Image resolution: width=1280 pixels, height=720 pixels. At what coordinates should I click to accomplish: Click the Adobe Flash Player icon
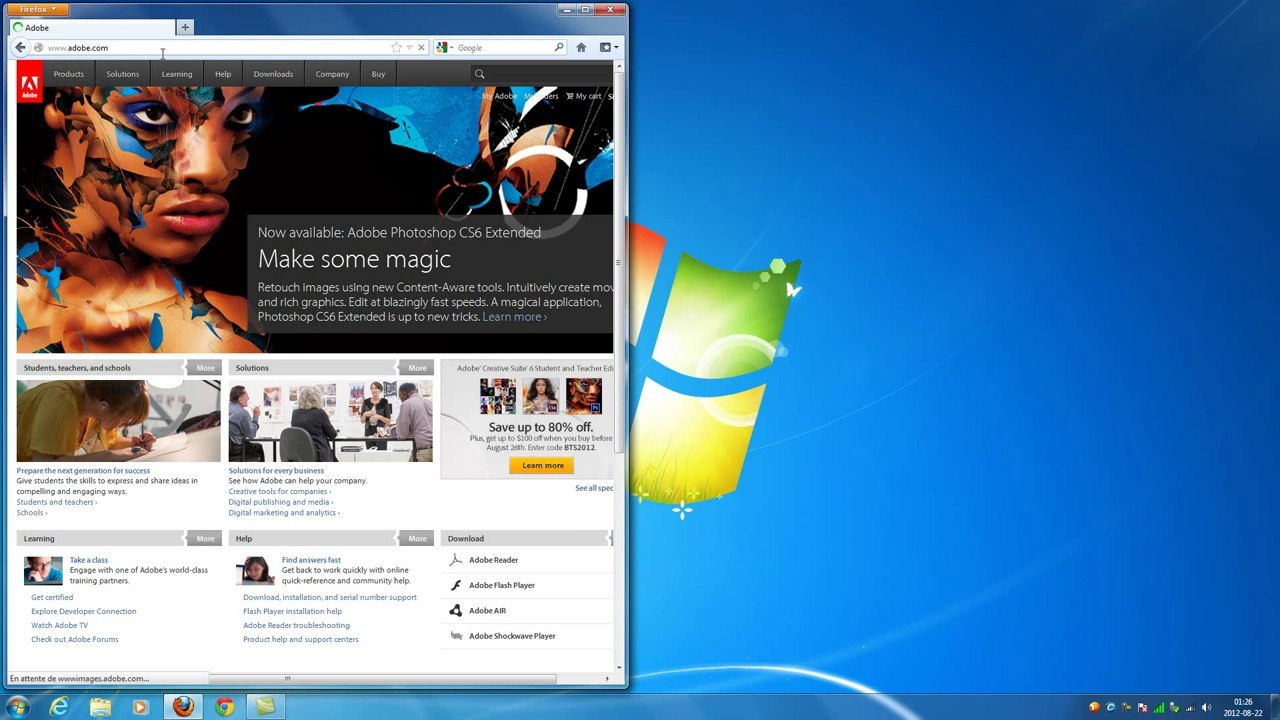click(x=456, y=585)
